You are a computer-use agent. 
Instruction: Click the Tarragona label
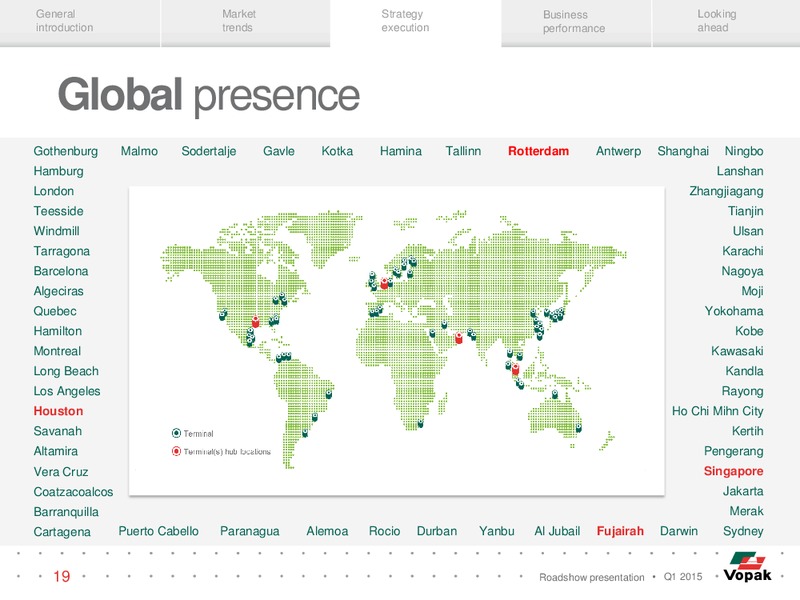click(61, 252)
